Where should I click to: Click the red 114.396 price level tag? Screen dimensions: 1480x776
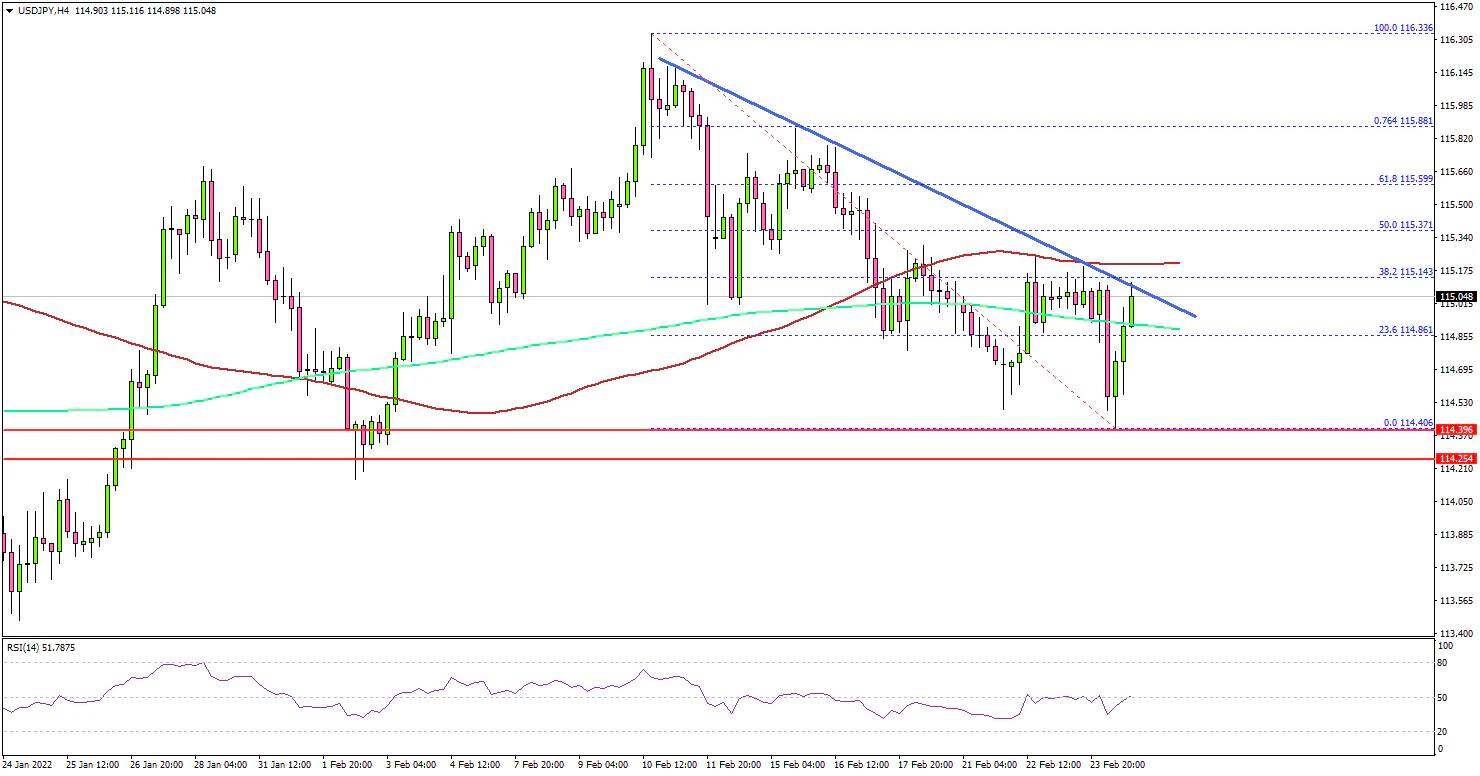pos(1456,430)
